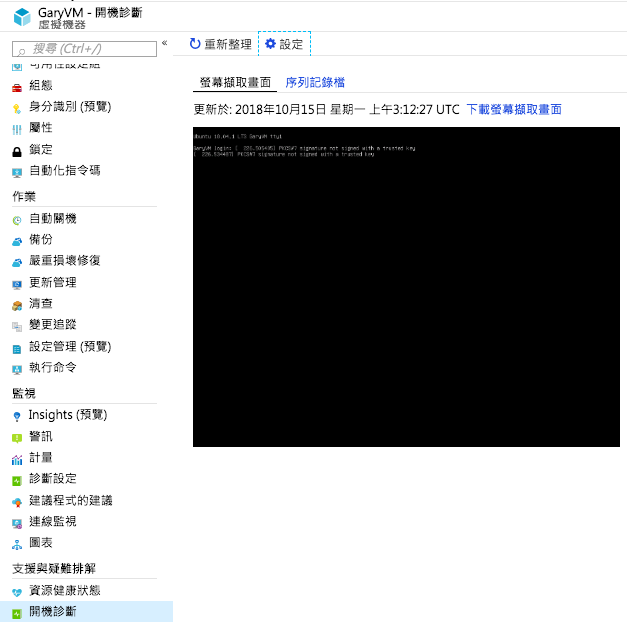Click the 更新於 timestamp text
The width and height of the screenshot is (627, 624).
326,109
